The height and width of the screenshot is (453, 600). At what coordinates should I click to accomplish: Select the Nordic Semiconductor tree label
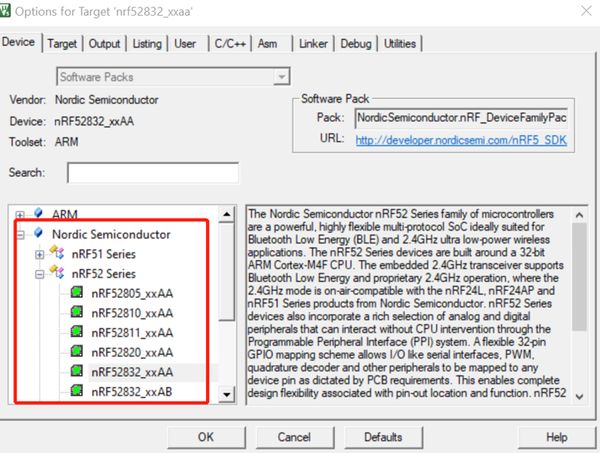(x=111, y=234)
